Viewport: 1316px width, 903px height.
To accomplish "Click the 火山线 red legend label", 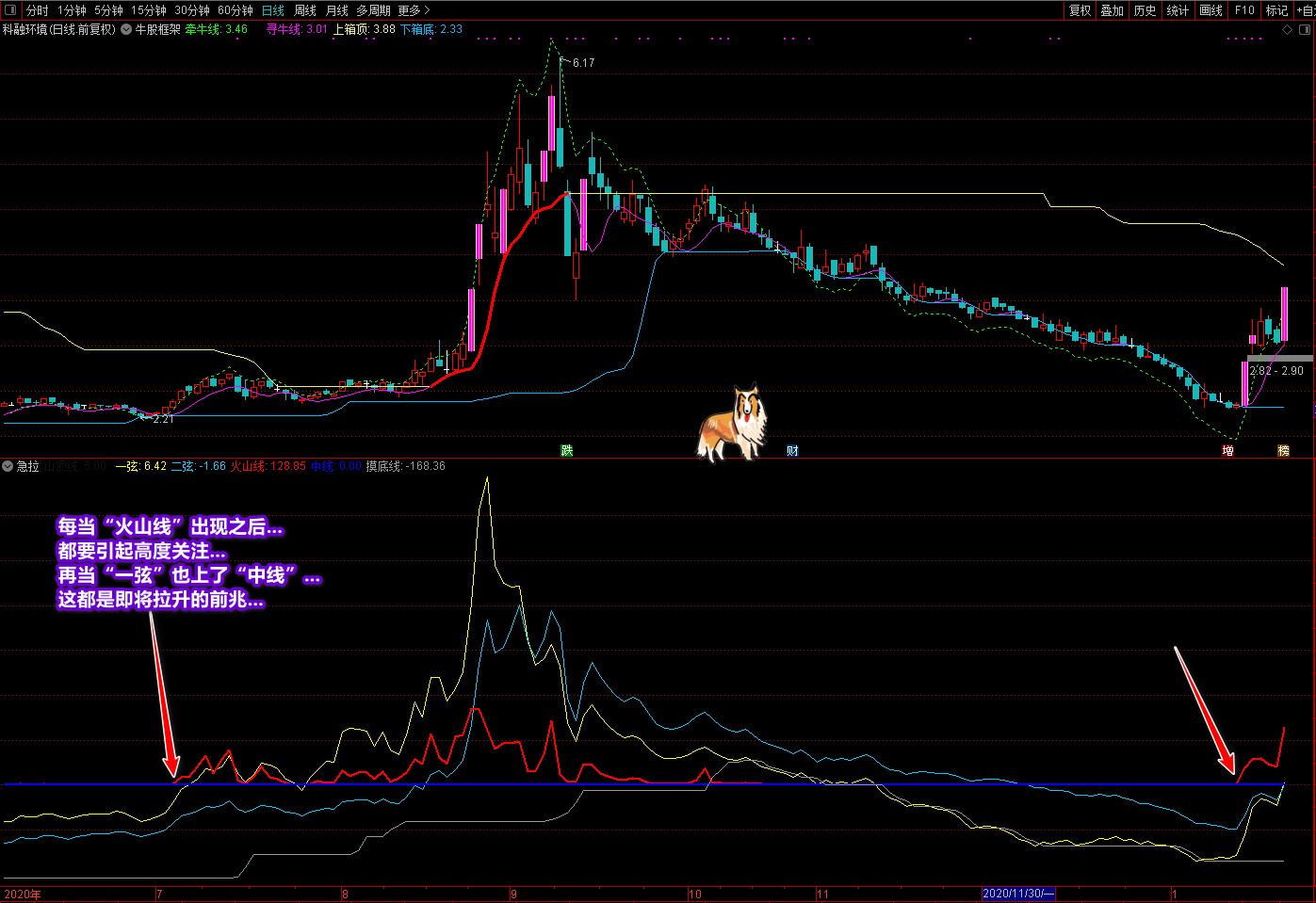I will point(249,466).
